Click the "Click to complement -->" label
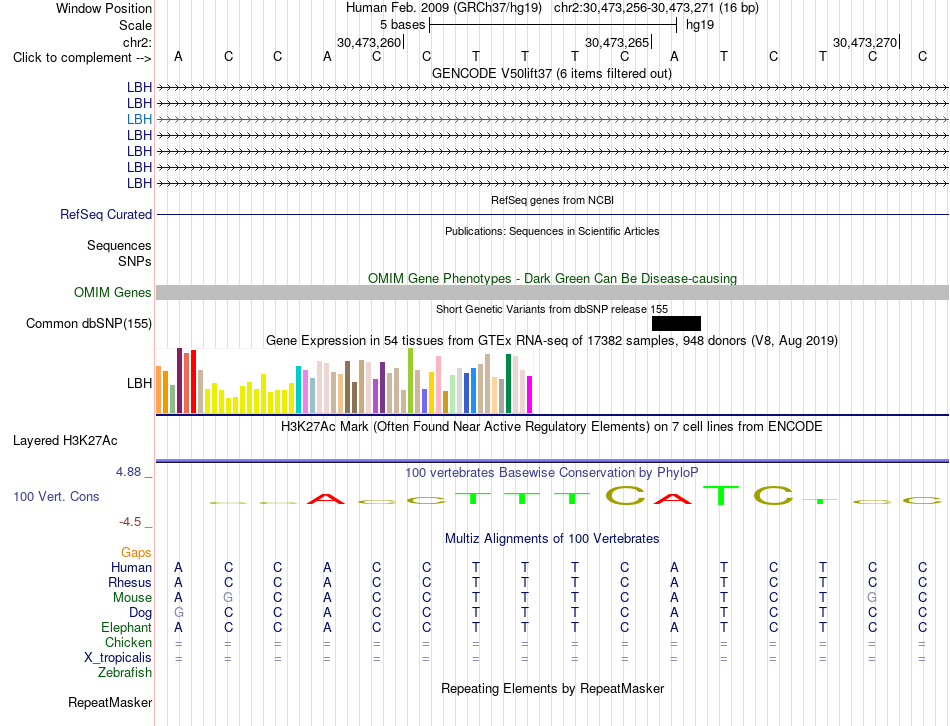Image resolution: width=950 pixels, height=726 pixels. tap(82, 58)
